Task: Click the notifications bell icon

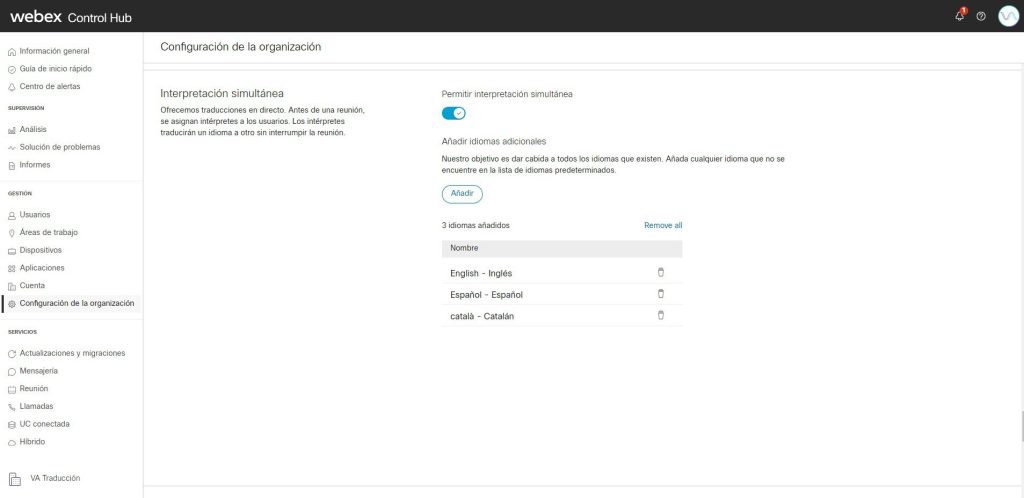Action: [x=960, y=16]
